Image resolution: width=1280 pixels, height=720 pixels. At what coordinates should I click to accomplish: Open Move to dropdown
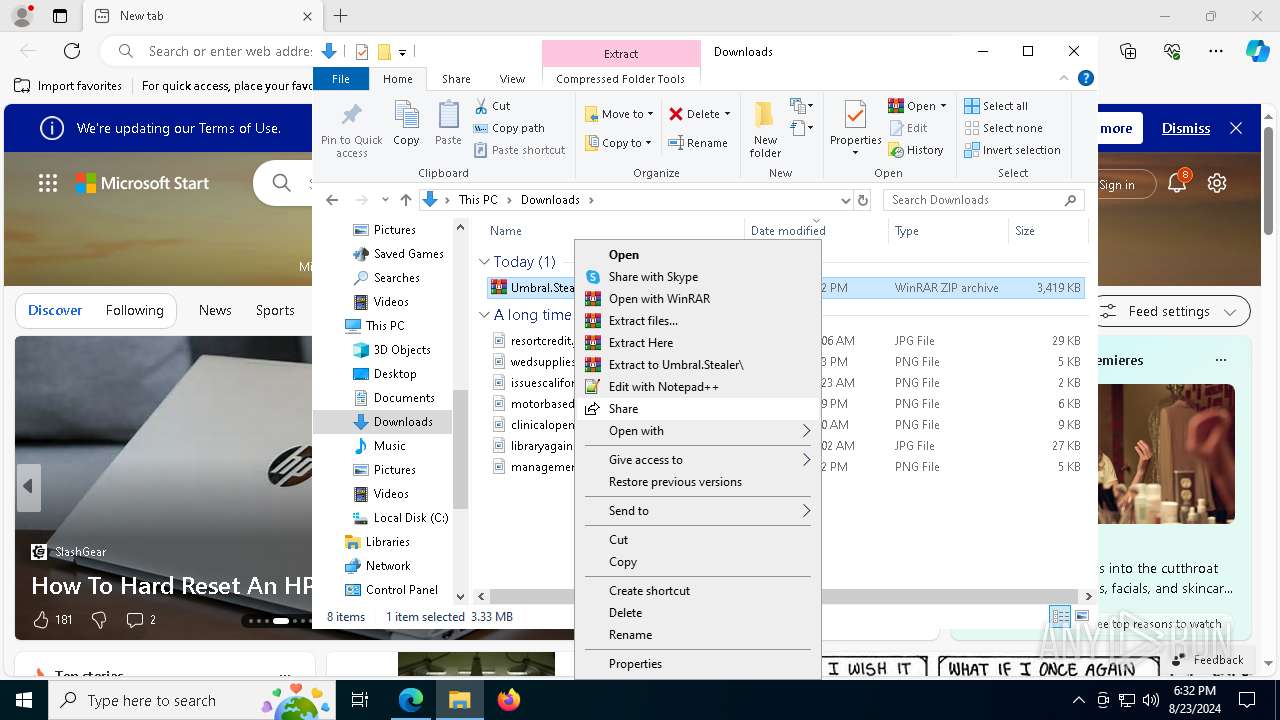coord(620,114)
